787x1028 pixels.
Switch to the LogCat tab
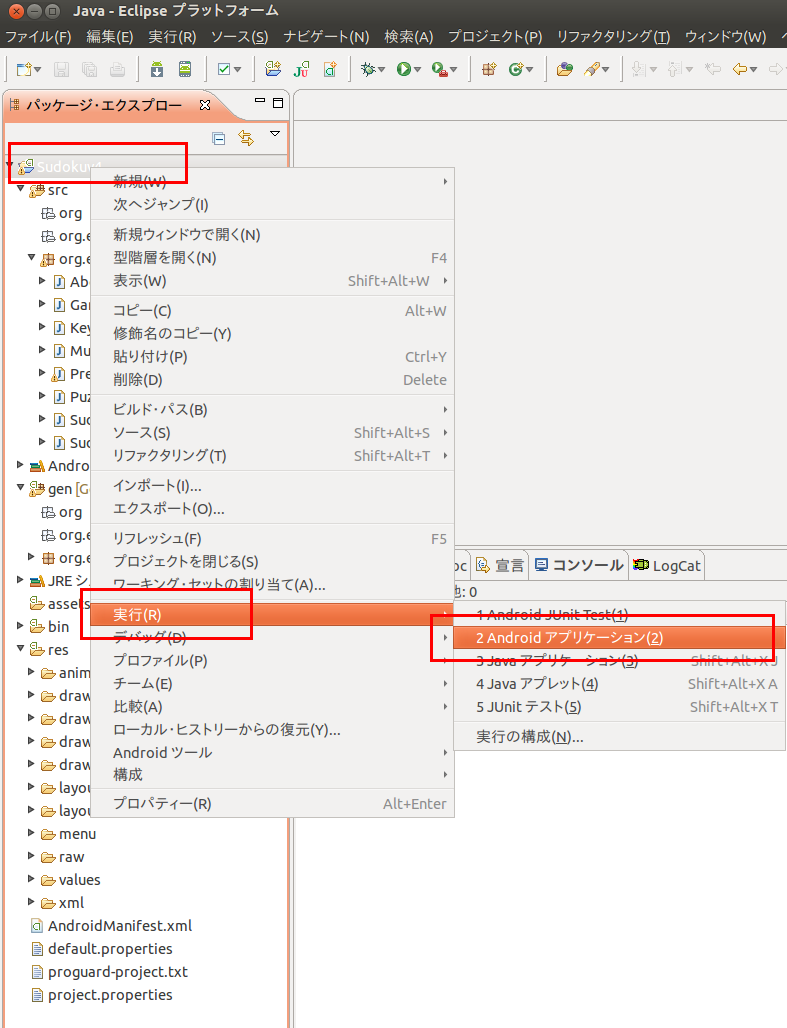click(667, 565)
